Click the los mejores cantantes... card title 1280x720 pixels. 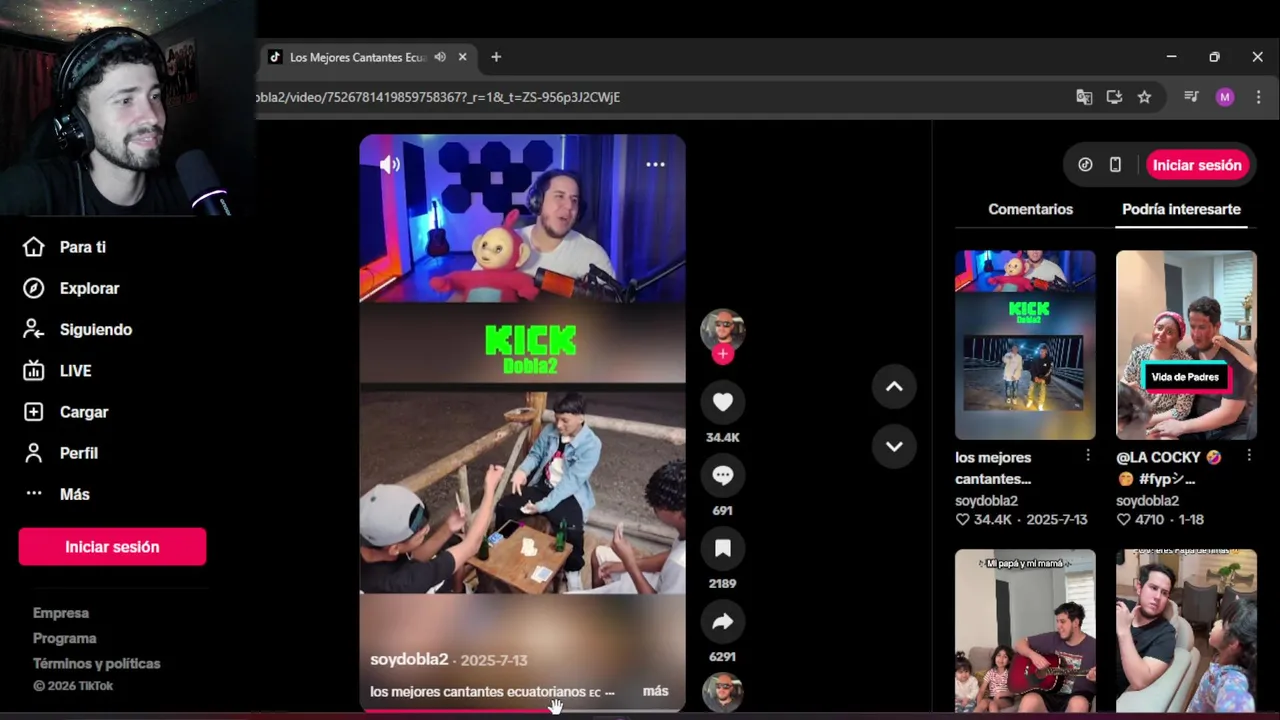click(993, 468)
